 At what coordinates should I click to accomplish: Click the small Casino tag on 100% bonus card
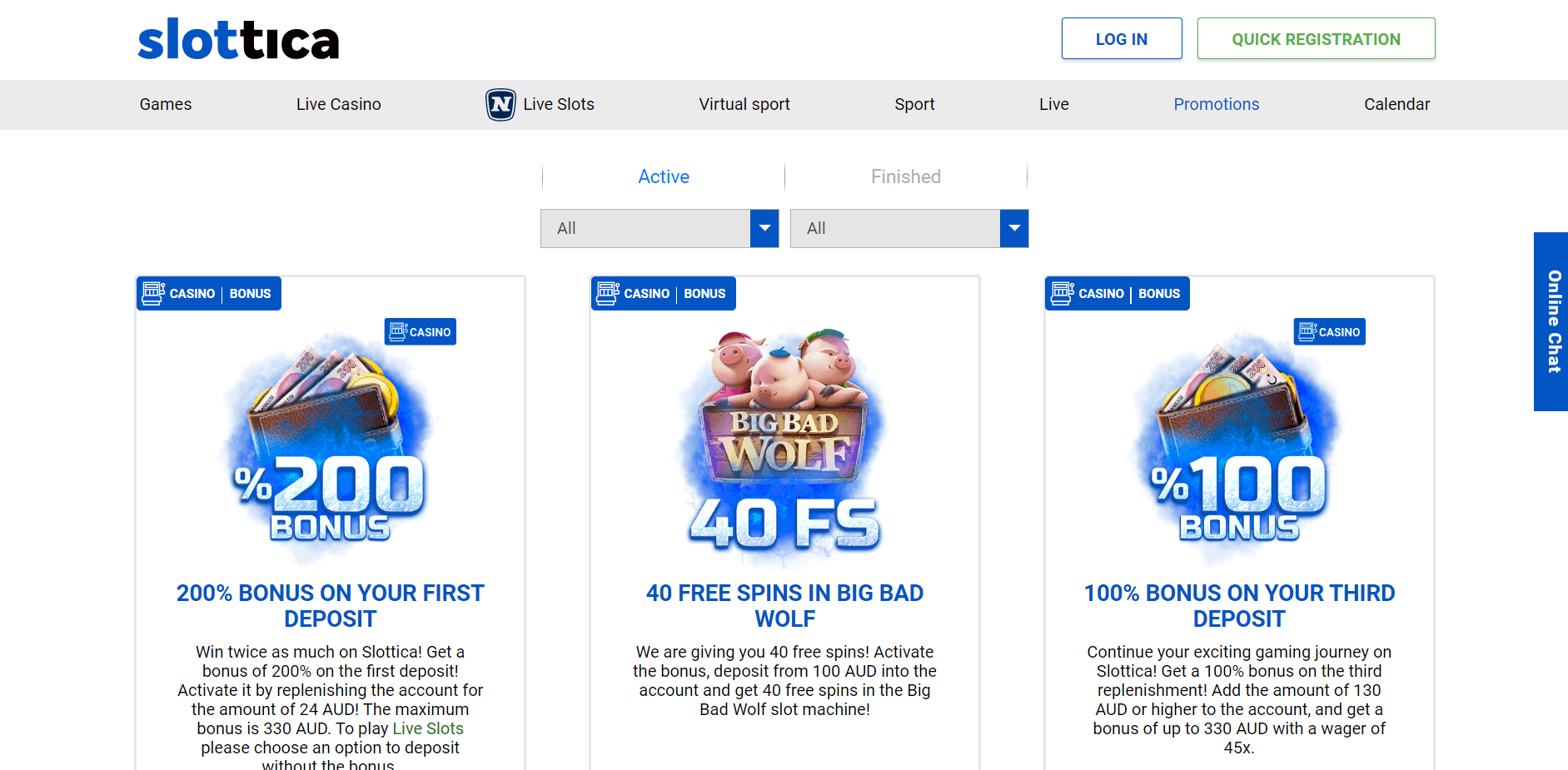(x=1330, y=331)
